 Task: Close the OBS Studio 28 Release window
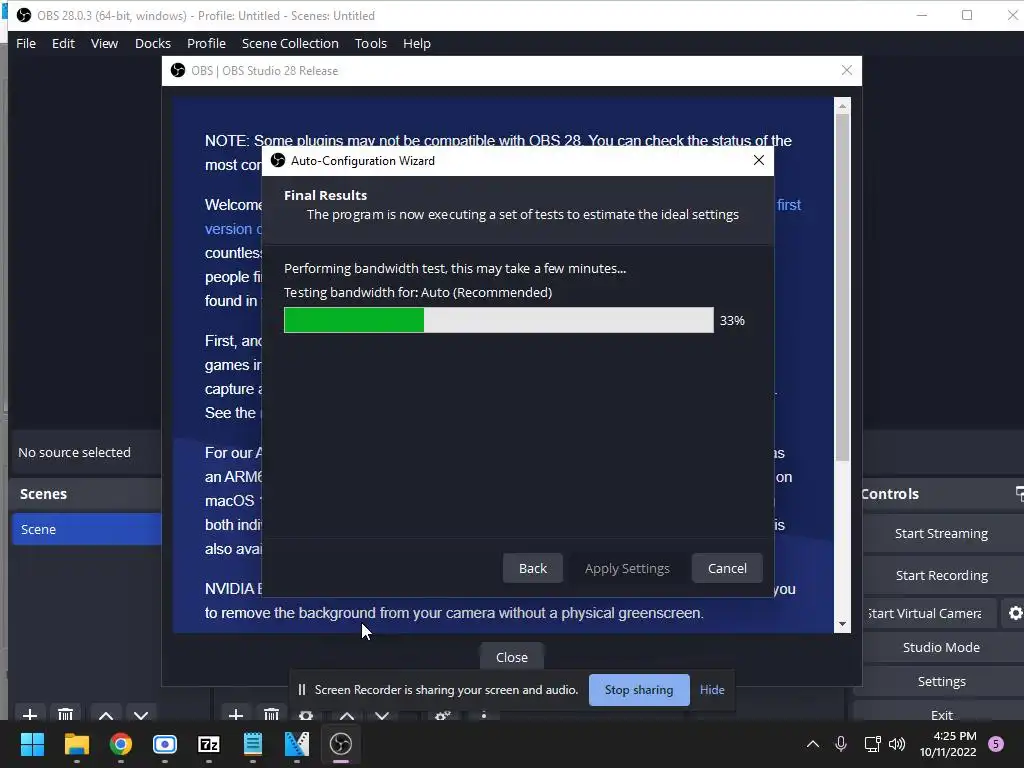[847, 71]
